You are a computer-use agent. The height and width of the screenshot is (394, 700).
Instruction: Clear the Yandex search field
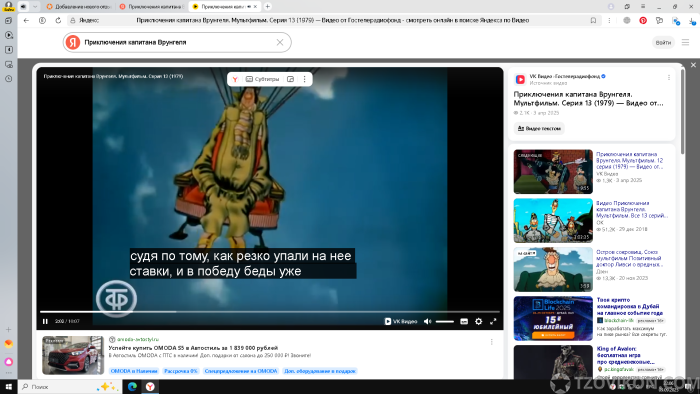click(280, 42)
